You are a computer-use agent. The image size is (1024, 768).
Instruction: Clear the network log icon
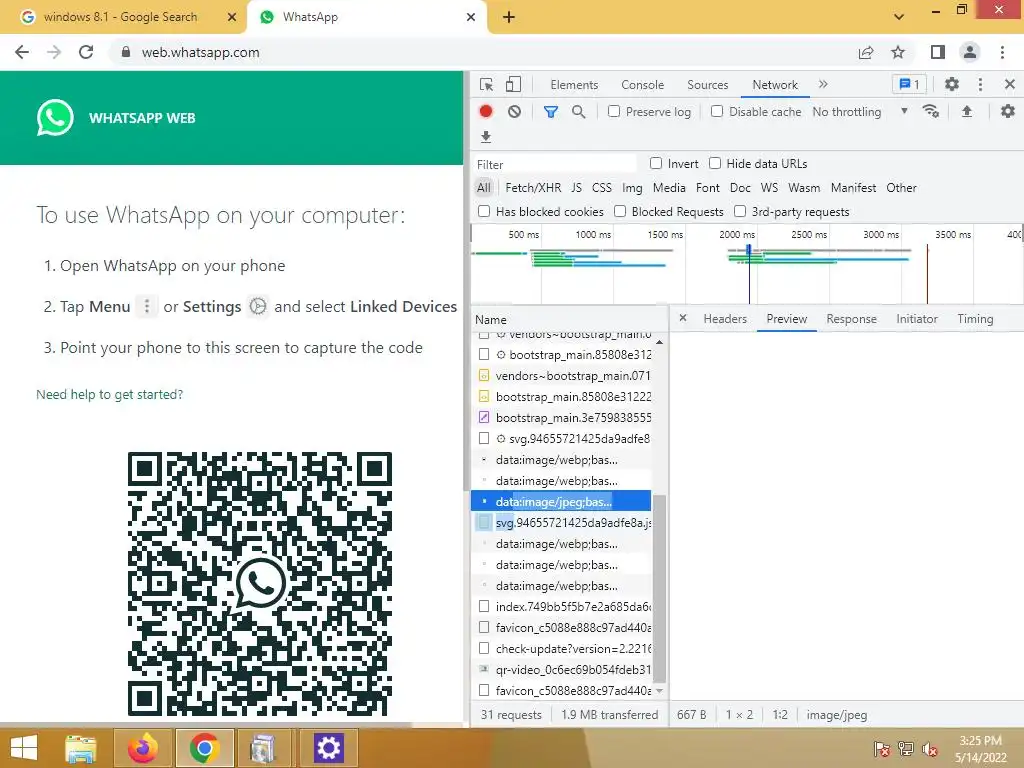(515, 112)
